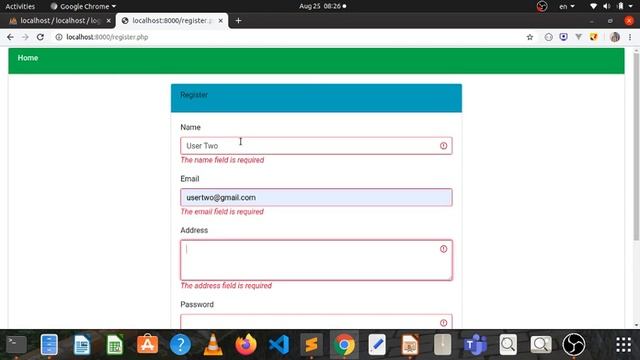Open Sublime Text from the dock

coord(311,345)
